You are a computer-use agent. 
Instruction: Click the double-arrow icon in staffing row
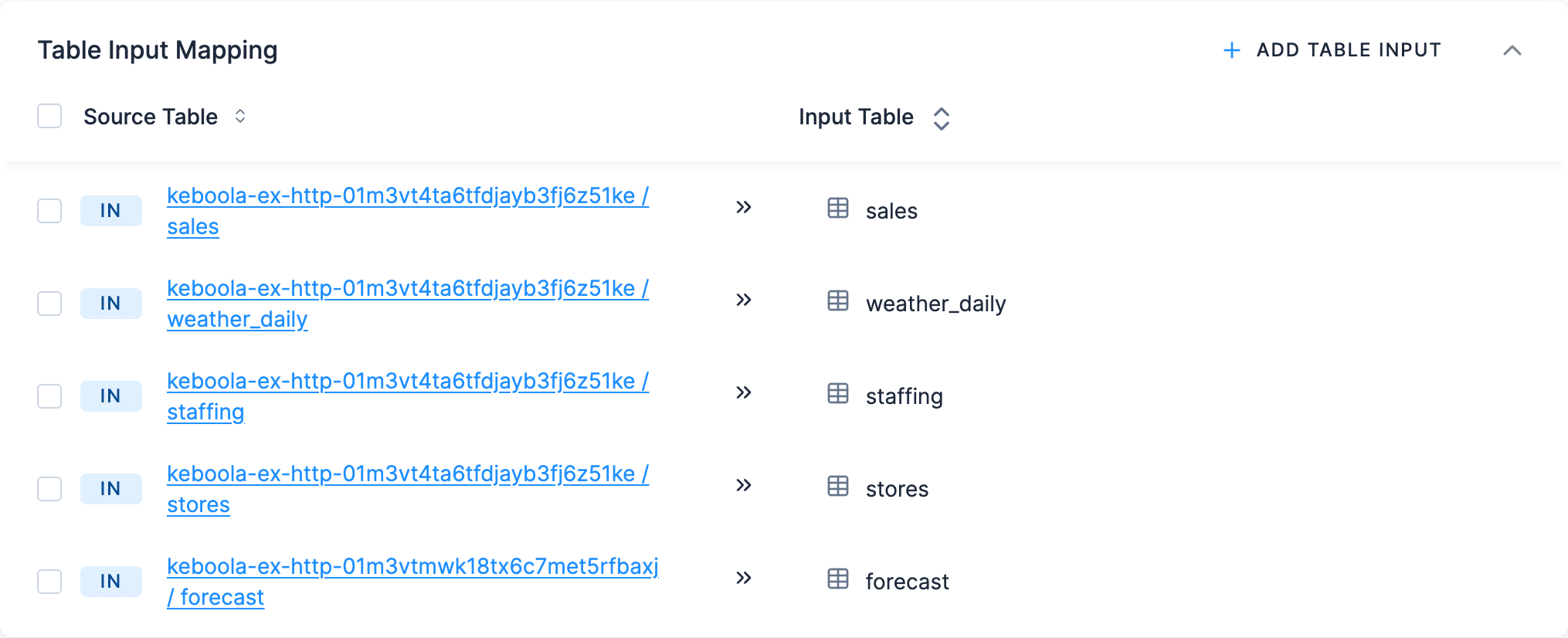[x=744, y=392]
